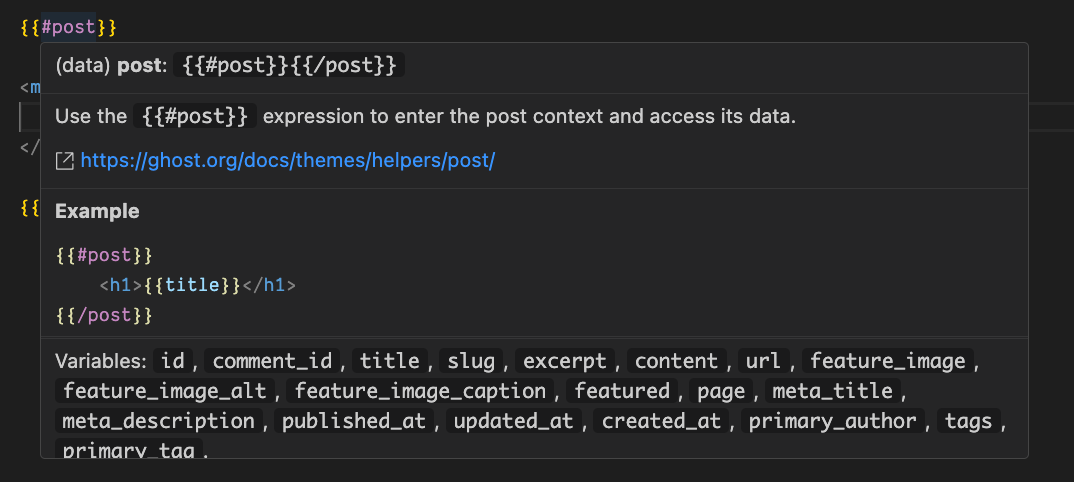Click the 'title' variable chip
The image size is (1074, 482).
pyautogui.click(x=390, y=361)
